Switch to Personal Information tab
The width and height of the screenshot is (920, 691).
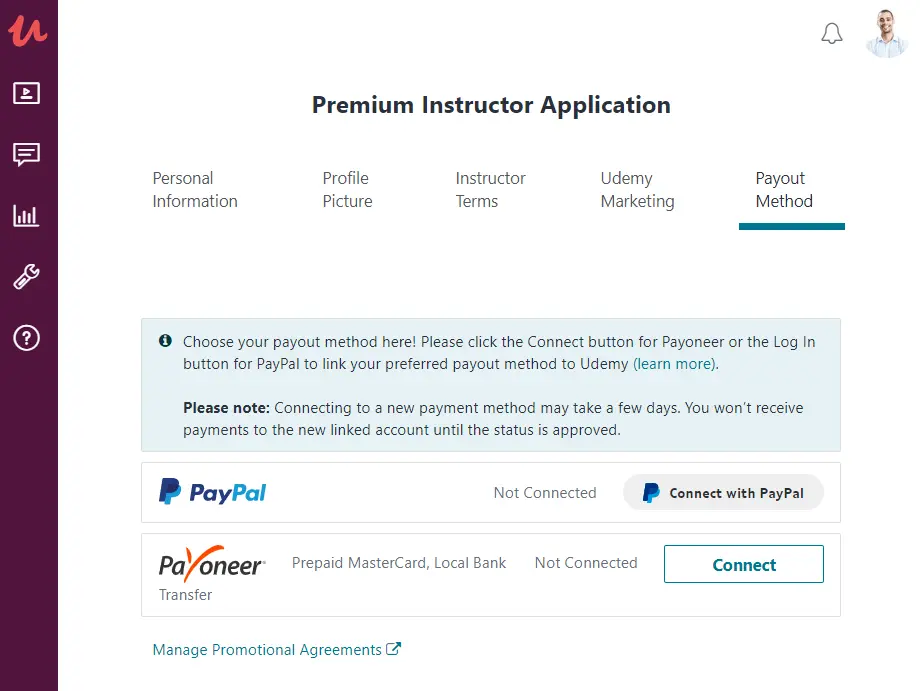195,190
